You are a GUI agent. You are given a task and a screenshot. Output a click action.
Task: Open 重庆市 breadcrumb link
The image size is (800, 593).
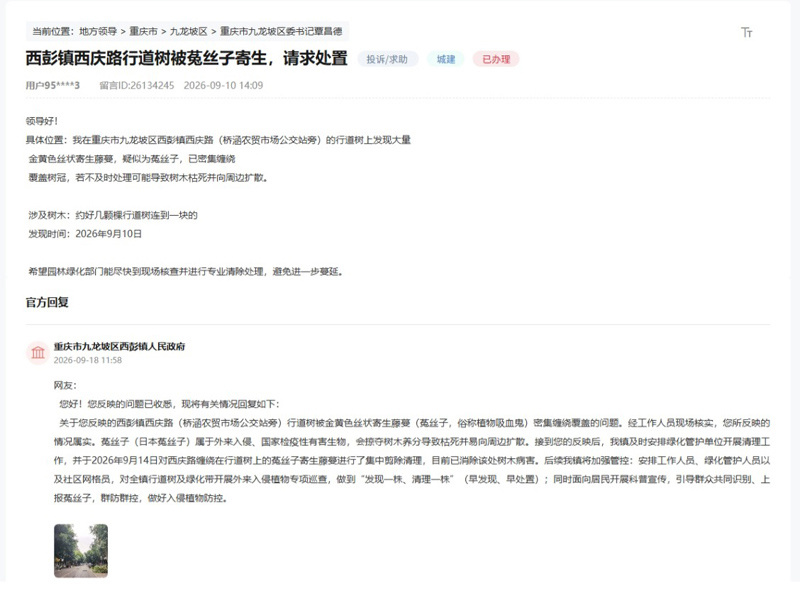pos(143,31)
